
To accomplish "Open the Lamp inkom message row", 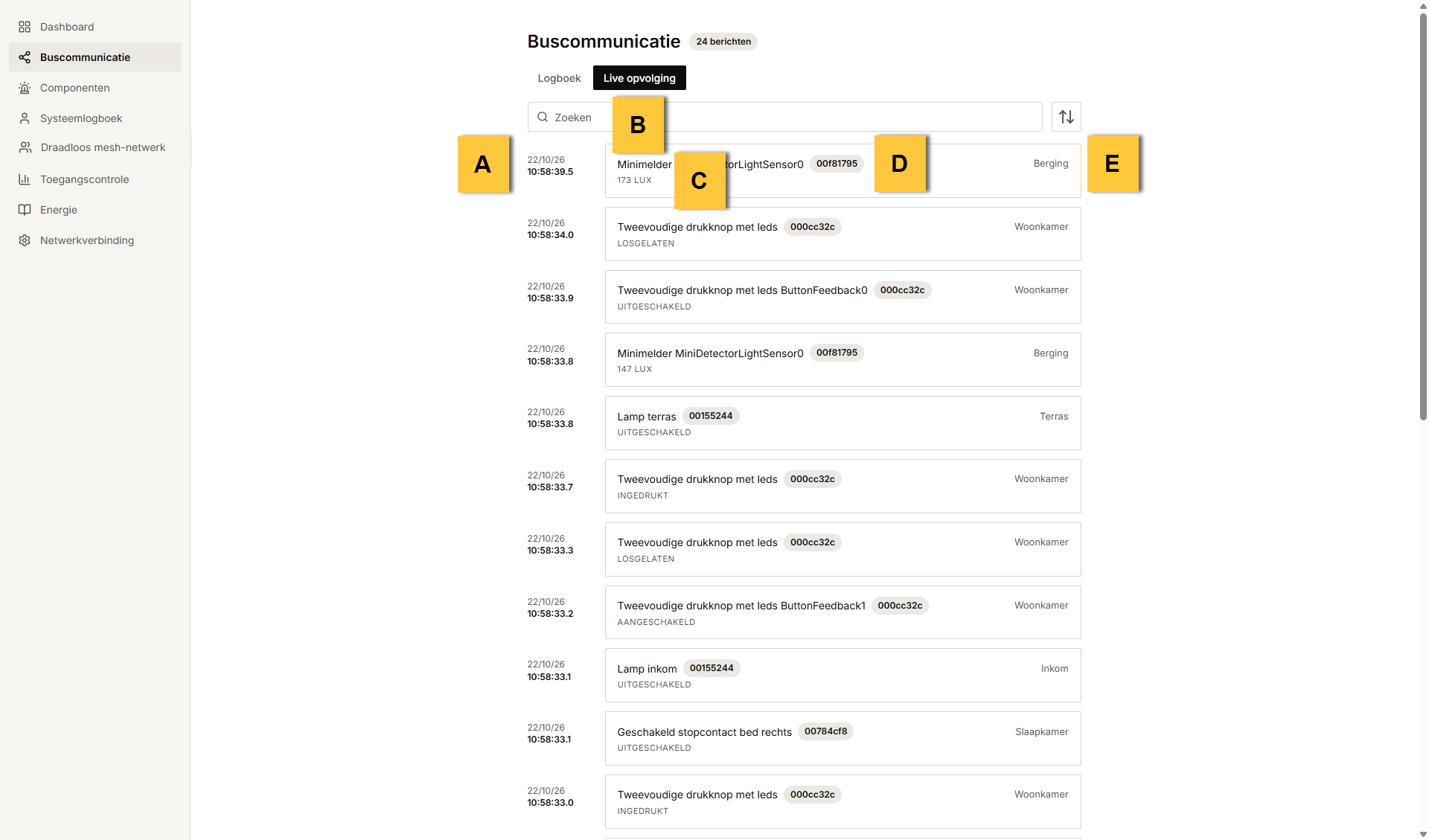I will coord(843,675).
